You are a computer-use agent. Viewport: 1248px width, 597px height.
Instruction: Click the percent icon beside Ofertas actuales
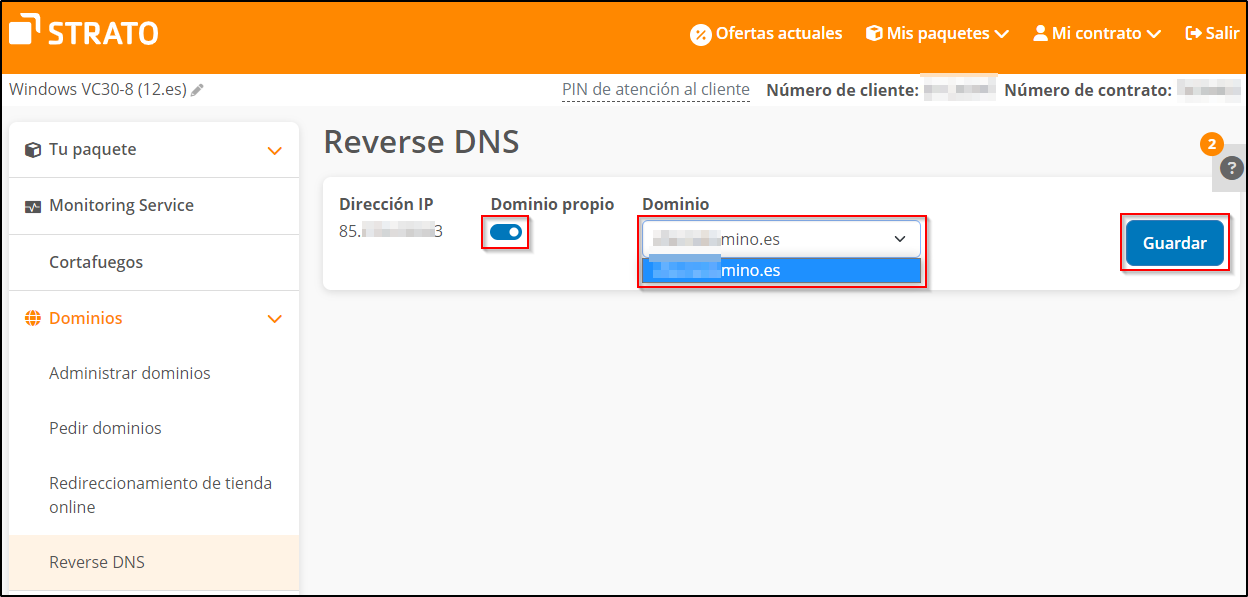tap(700, 33)
